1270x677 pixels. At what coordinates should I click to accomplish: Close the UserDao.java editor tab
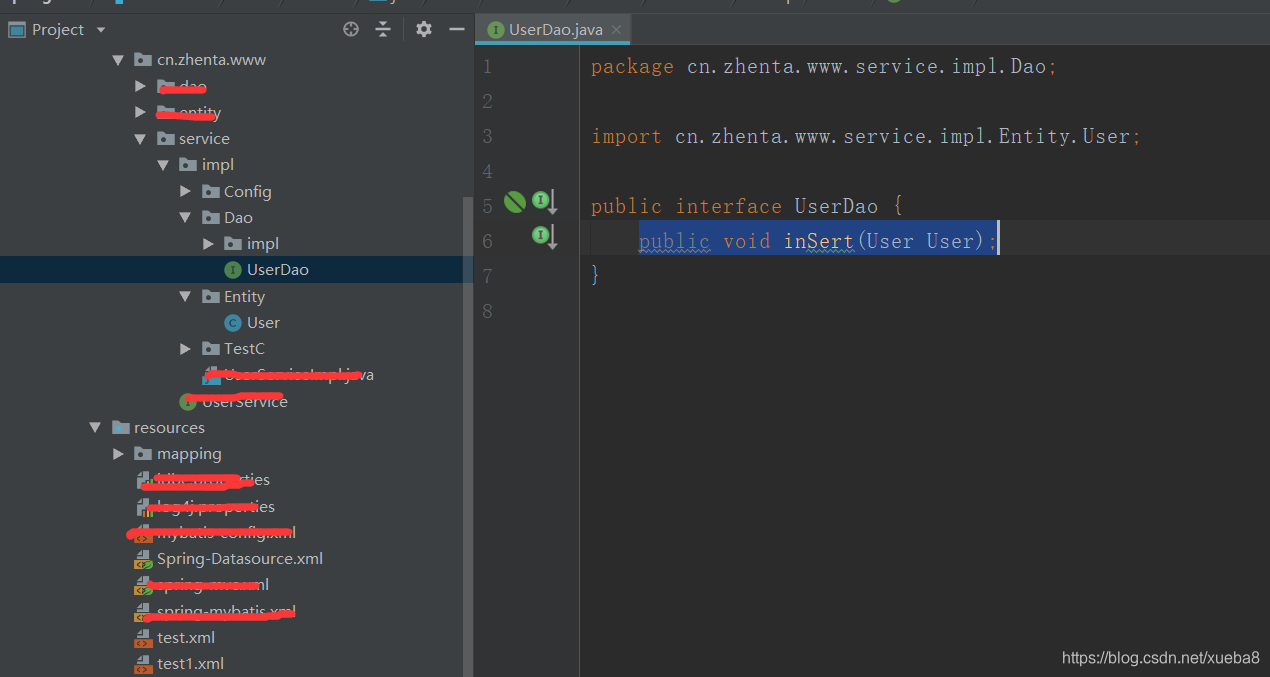point(617,30)
